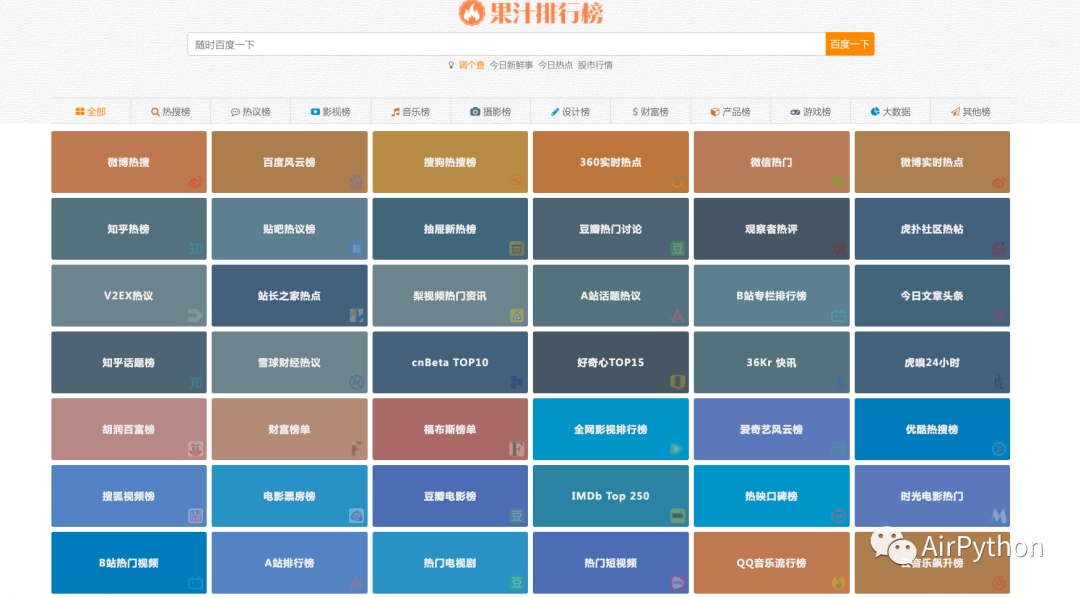Viewport: 1080px width, 598px height.
Task: Click the Baidu paw icon on 百度风云榜
Action: tap(356, 183)
